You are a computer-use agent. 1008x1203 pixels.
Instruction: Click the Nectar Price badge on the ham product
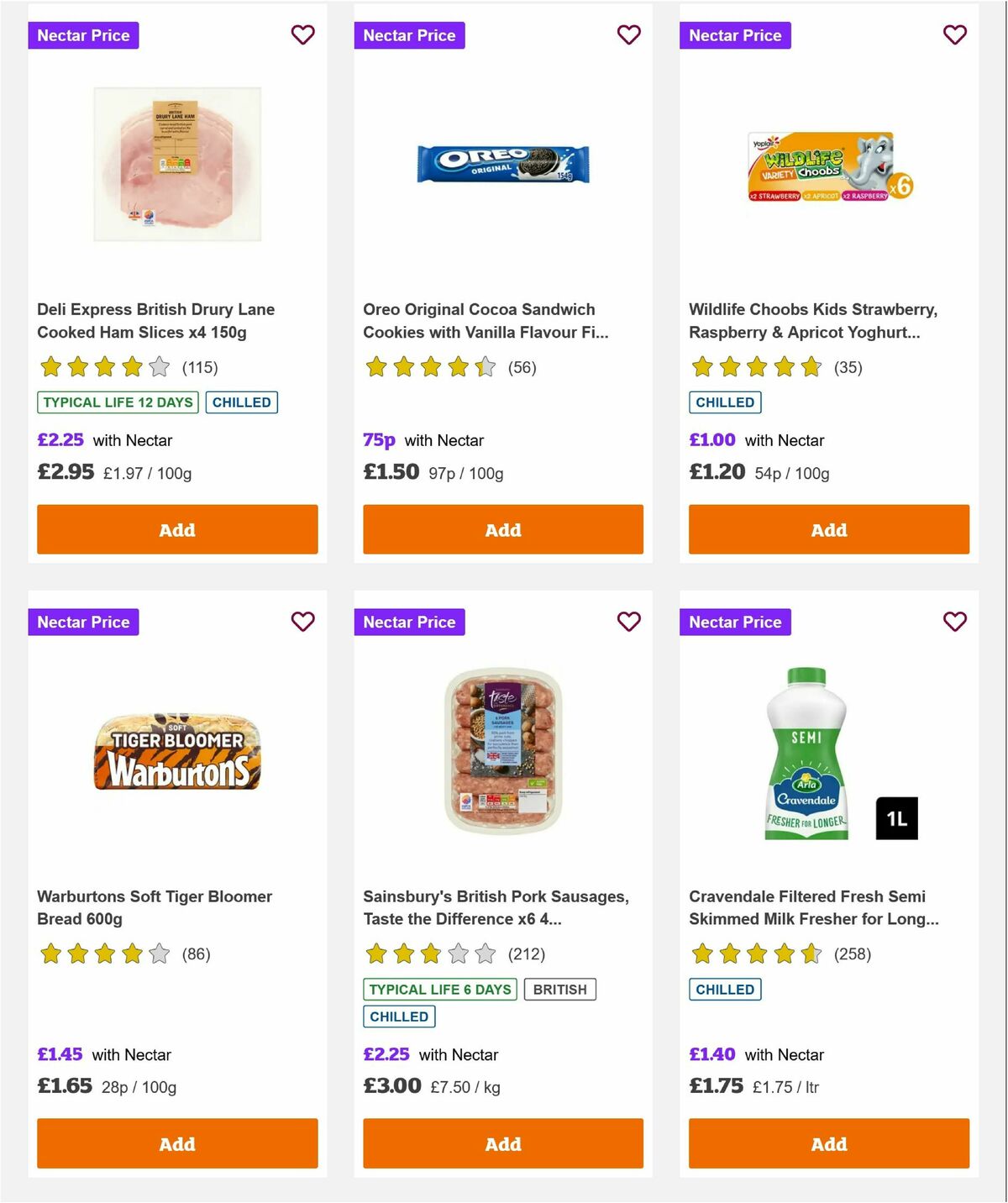coord(83,34)
